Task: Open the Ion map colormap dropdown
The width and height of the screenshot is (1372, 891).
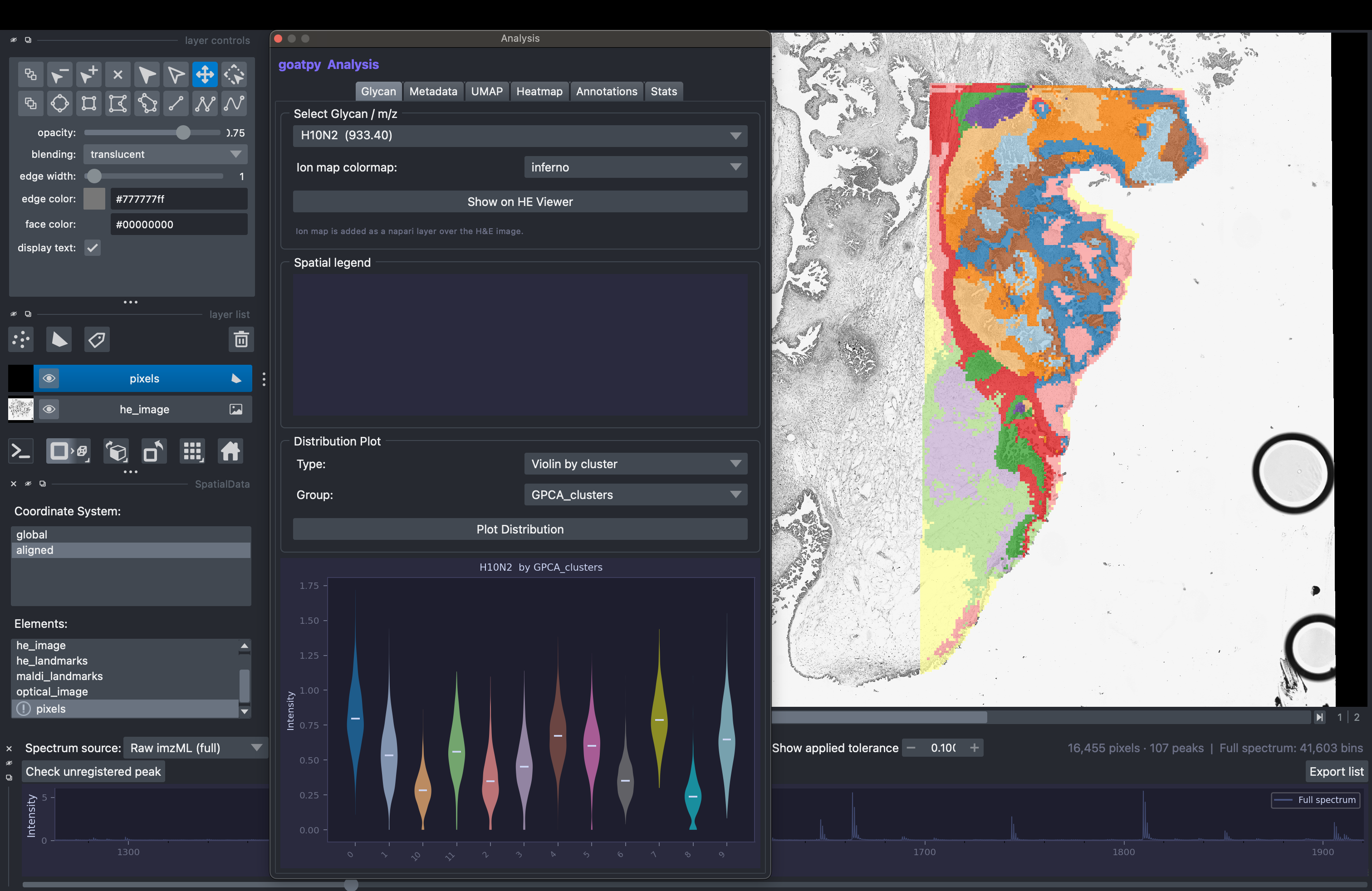Action: [635, 167]
